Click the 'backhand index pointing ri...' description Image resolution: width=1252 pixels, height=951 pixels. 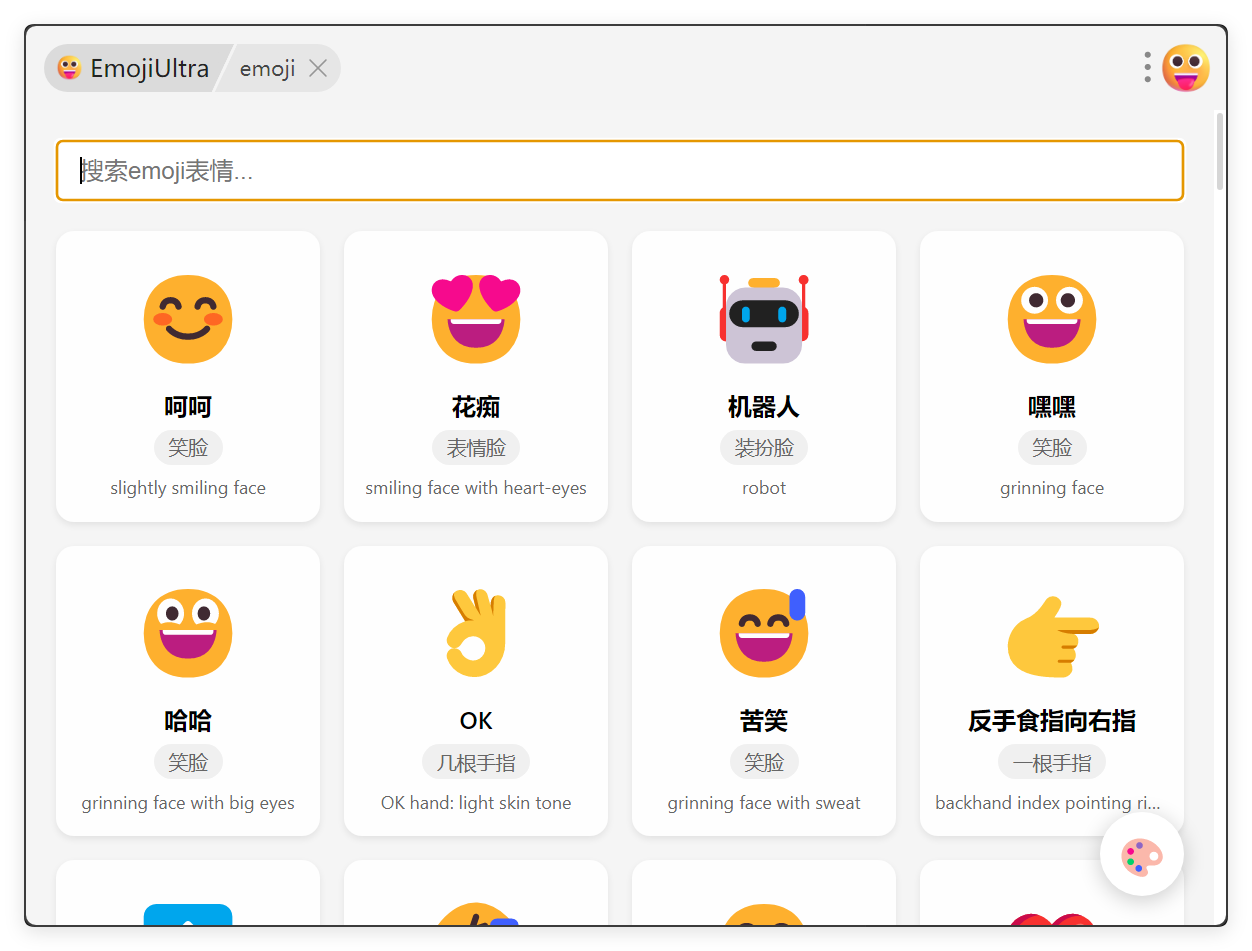[1048, 803]
